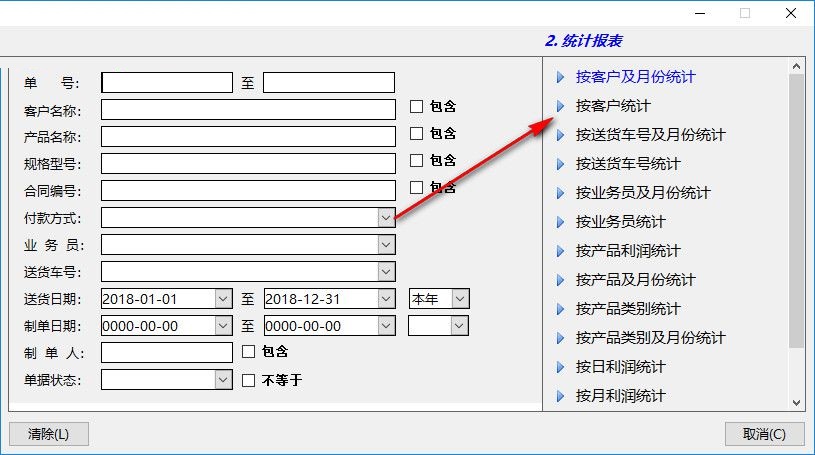Enable 包含 checkbox for 合同编号
Image resolution: width=815 pixels, height=455 pixels.
coord(416,188)
